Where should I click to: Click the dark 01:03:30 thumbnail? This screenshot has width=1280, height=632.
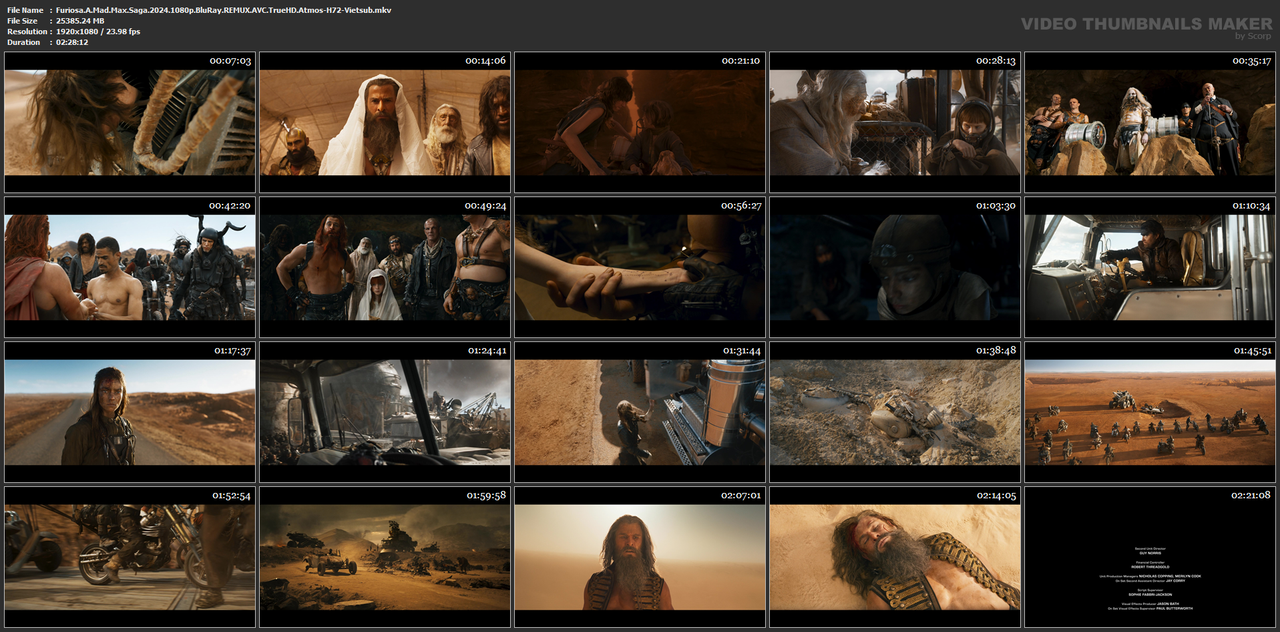pos(895,267)
